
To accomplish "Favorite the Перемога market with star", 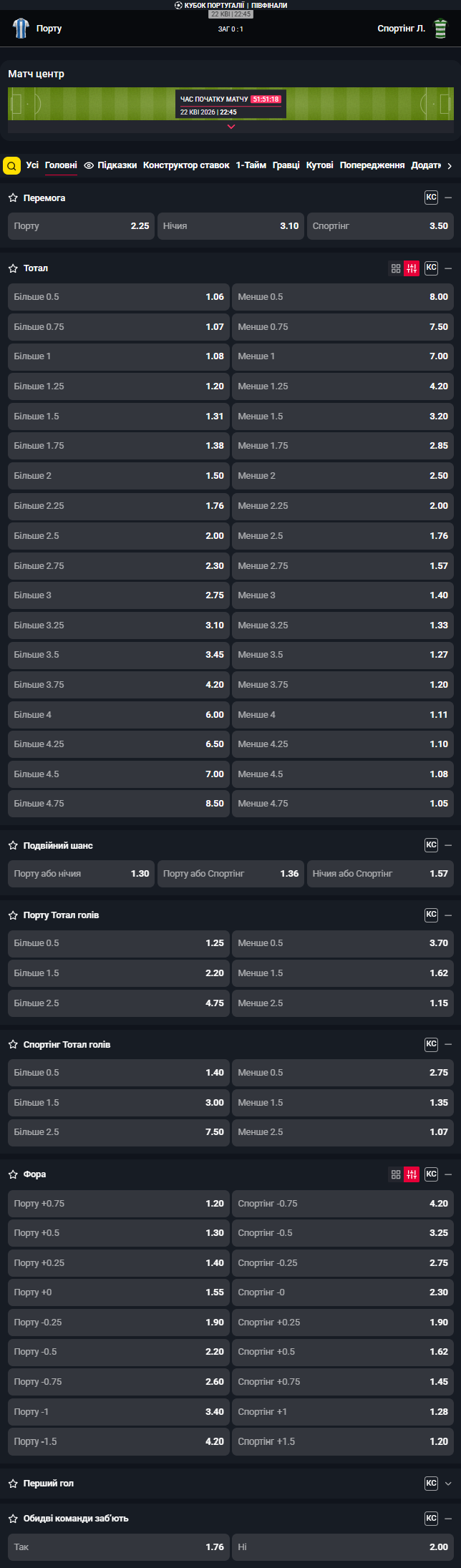I will pyautogui.click(x=13, y=198).
